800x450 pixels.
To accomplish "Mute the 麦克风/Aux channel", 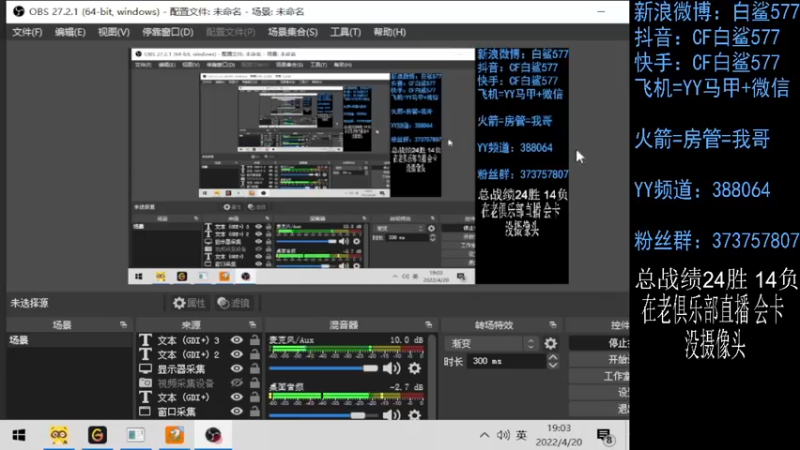I will (x=391, y=368).
